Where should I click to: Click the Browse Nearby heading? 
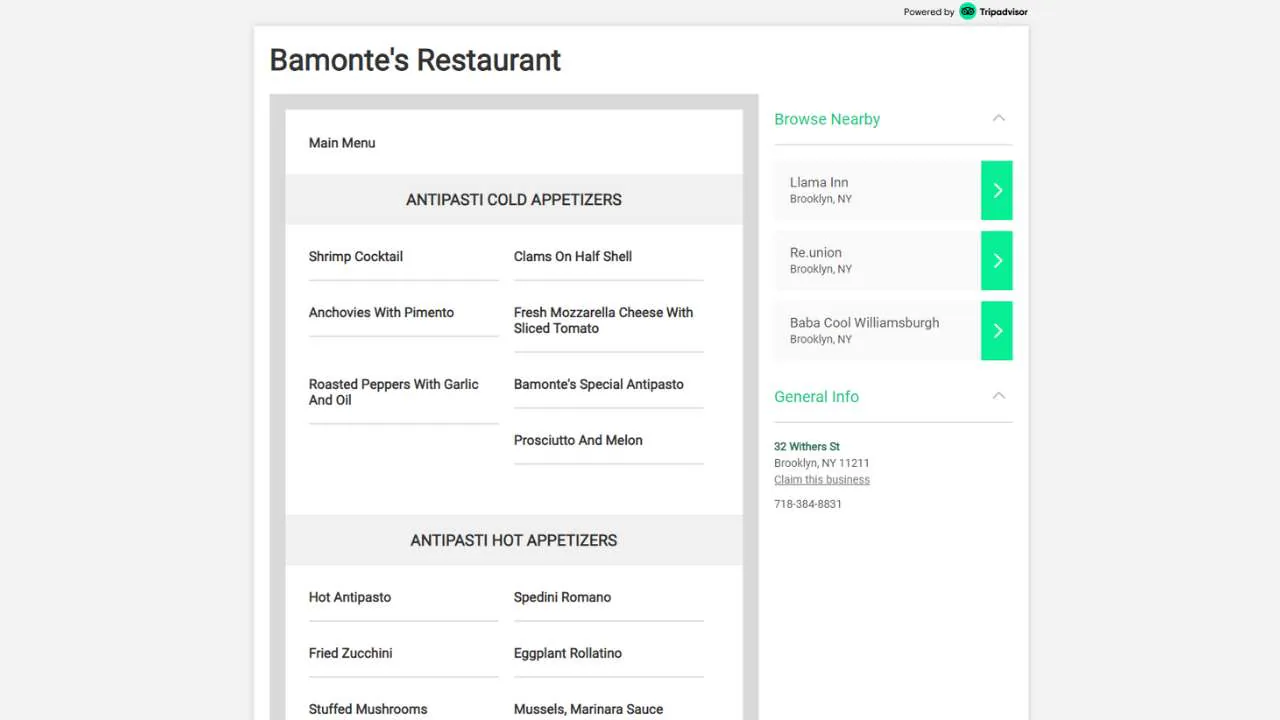pyautogui.click(x=827, y=119)
